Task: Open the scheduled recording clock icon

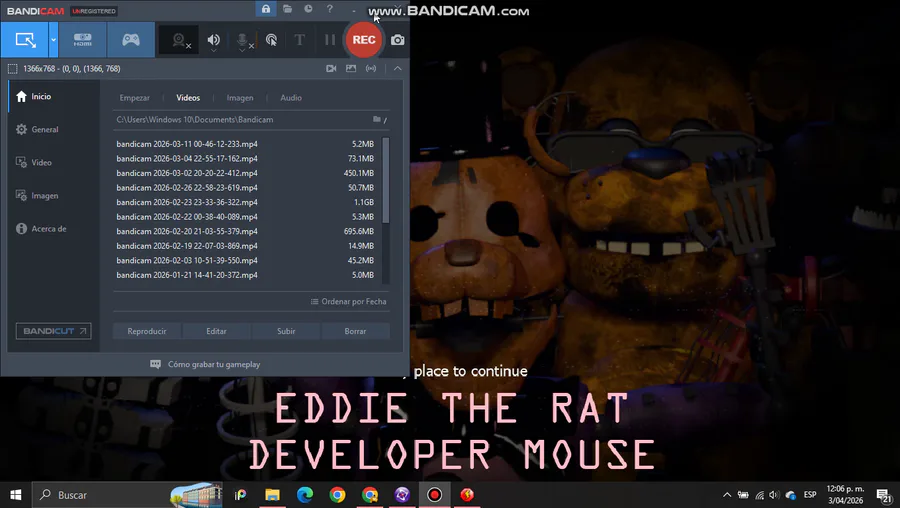Action: pos(308,9)
